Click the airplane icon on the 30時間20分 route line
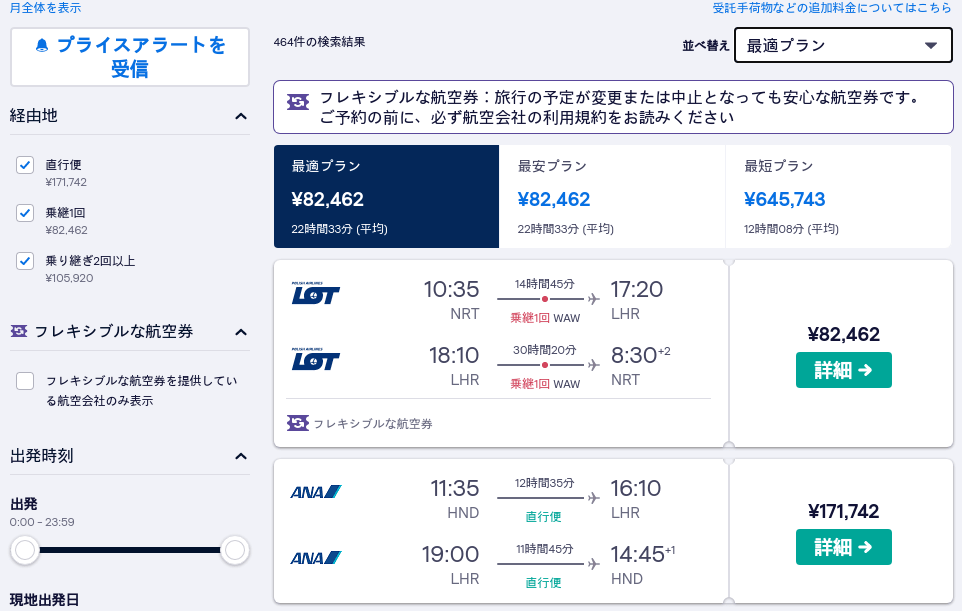 [x=593, y=365]
